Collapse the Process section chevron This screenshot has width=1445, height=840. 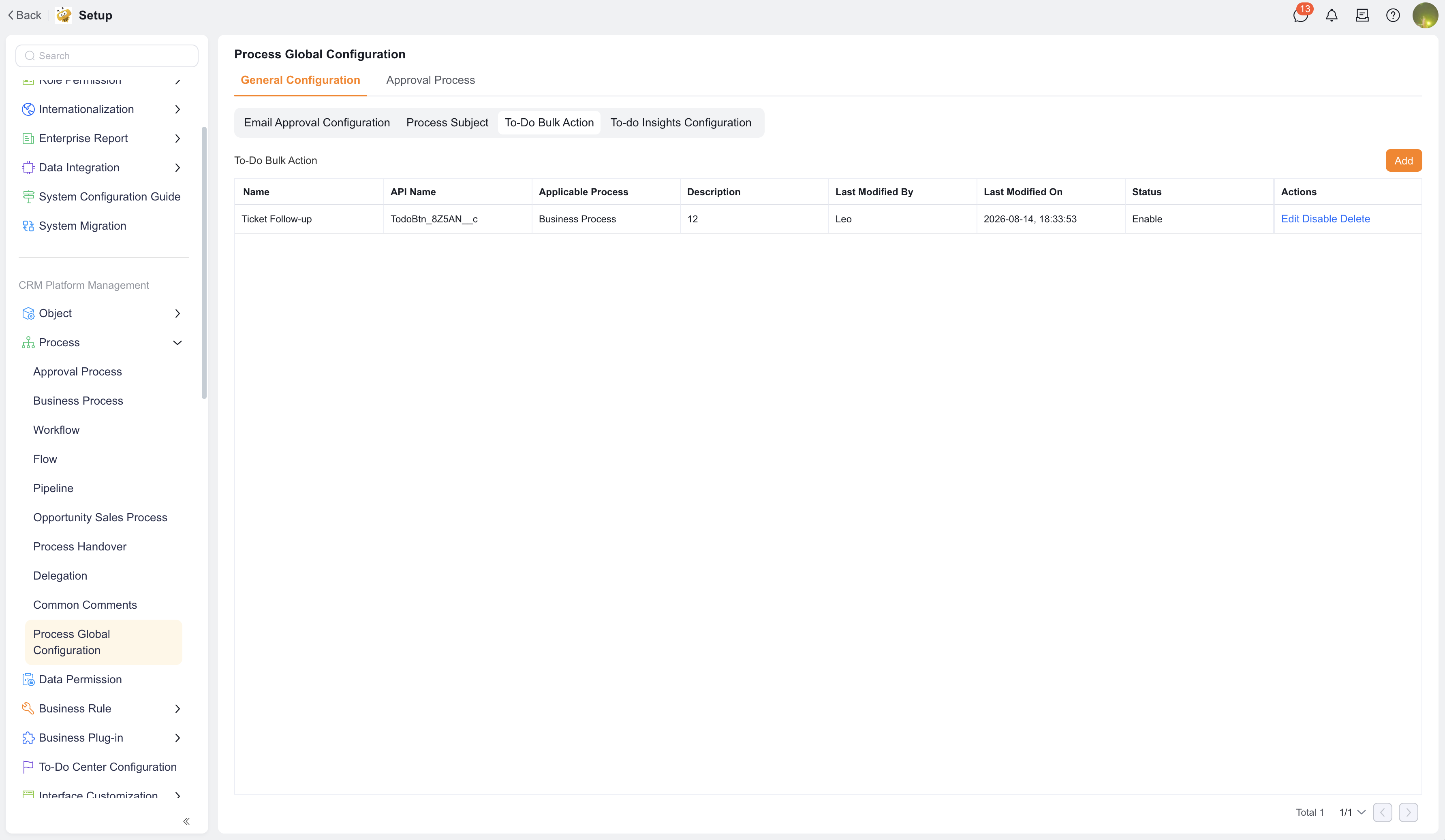(x=178, y=343)
